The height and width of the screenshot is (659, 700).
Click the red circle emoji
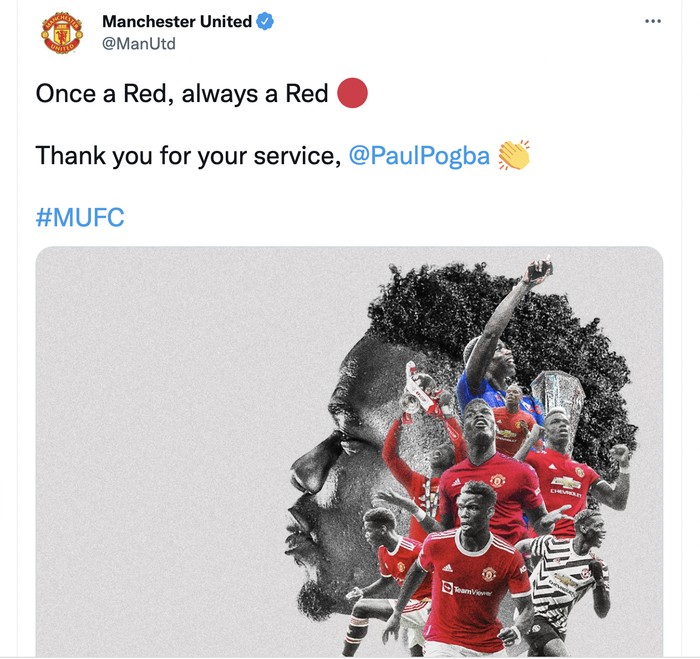[x=352, y=93]
